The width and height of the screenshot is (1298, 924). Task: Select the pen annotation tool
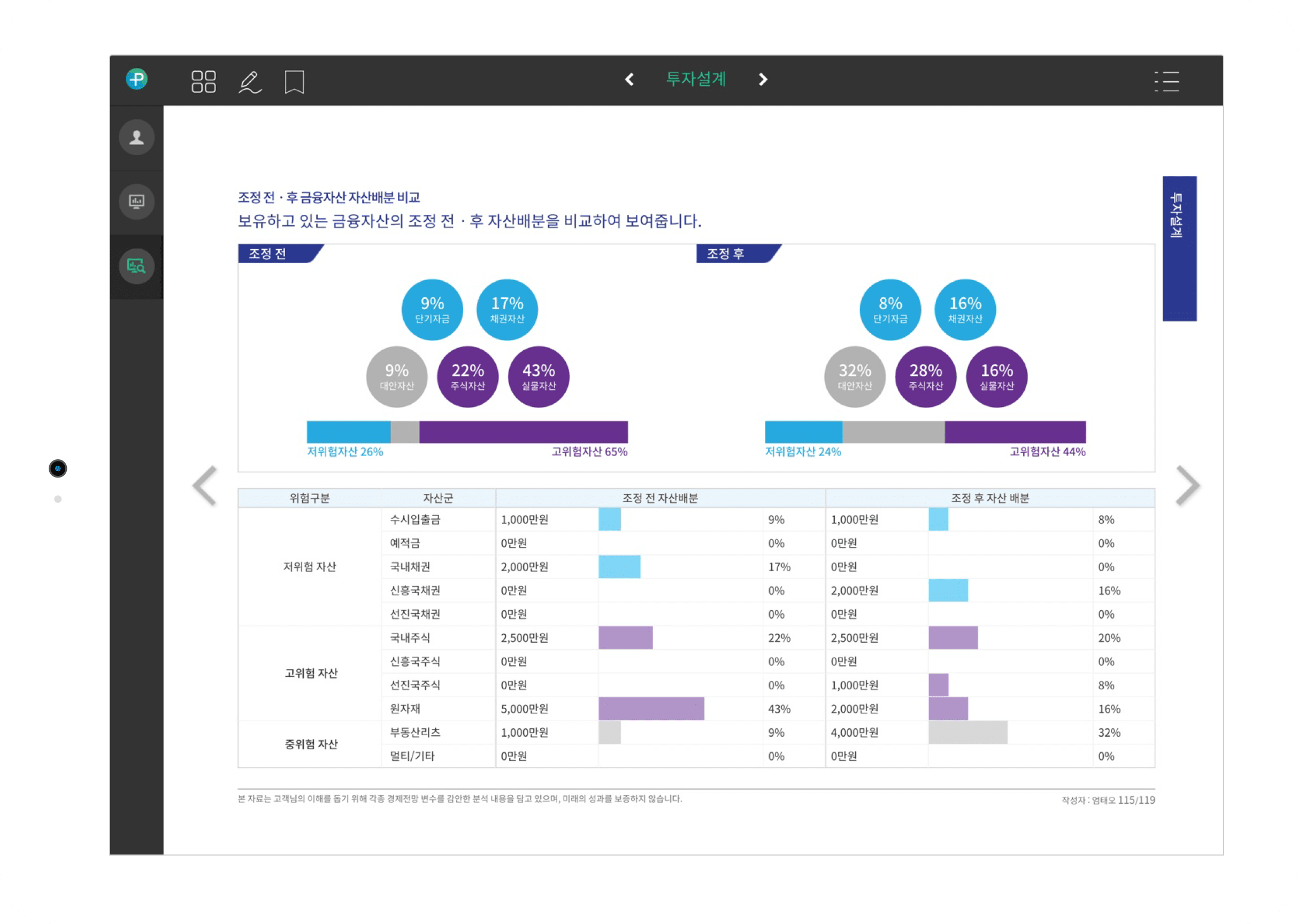(250, 82)
